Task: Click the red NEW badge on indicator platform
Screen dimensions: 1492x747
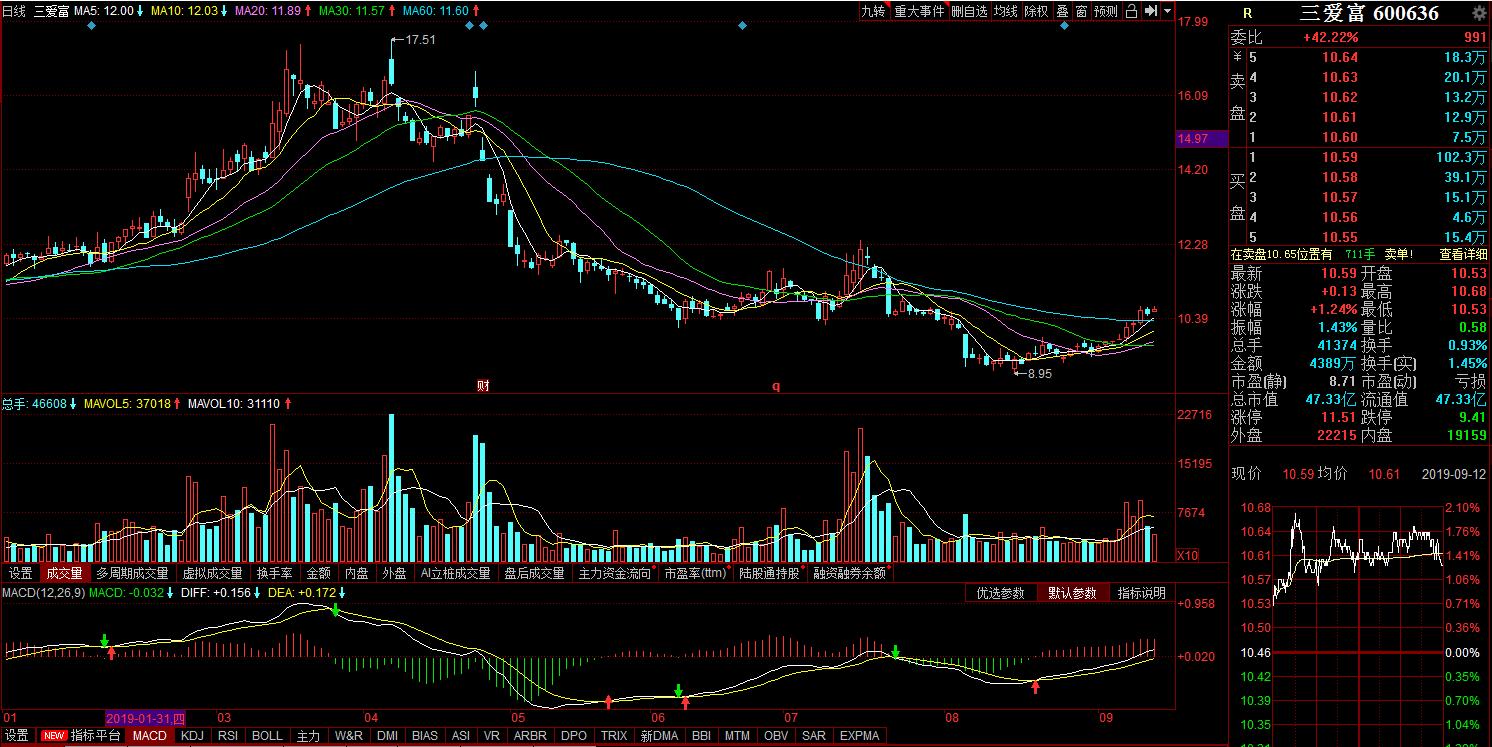Action: pos(53,736)
